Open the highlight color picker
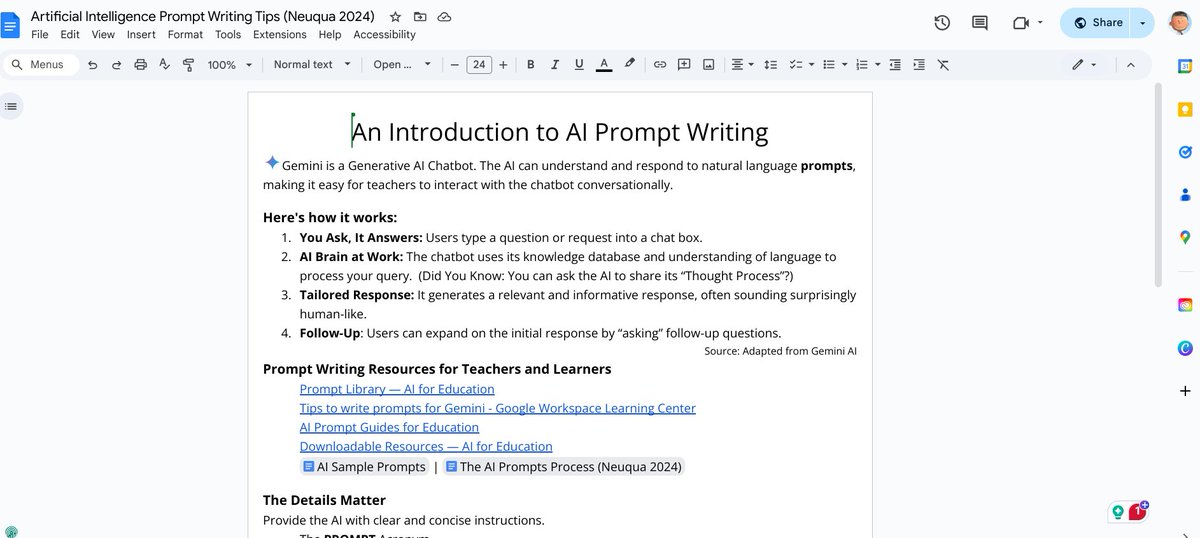1200x538 pixels. click(629, 64)
